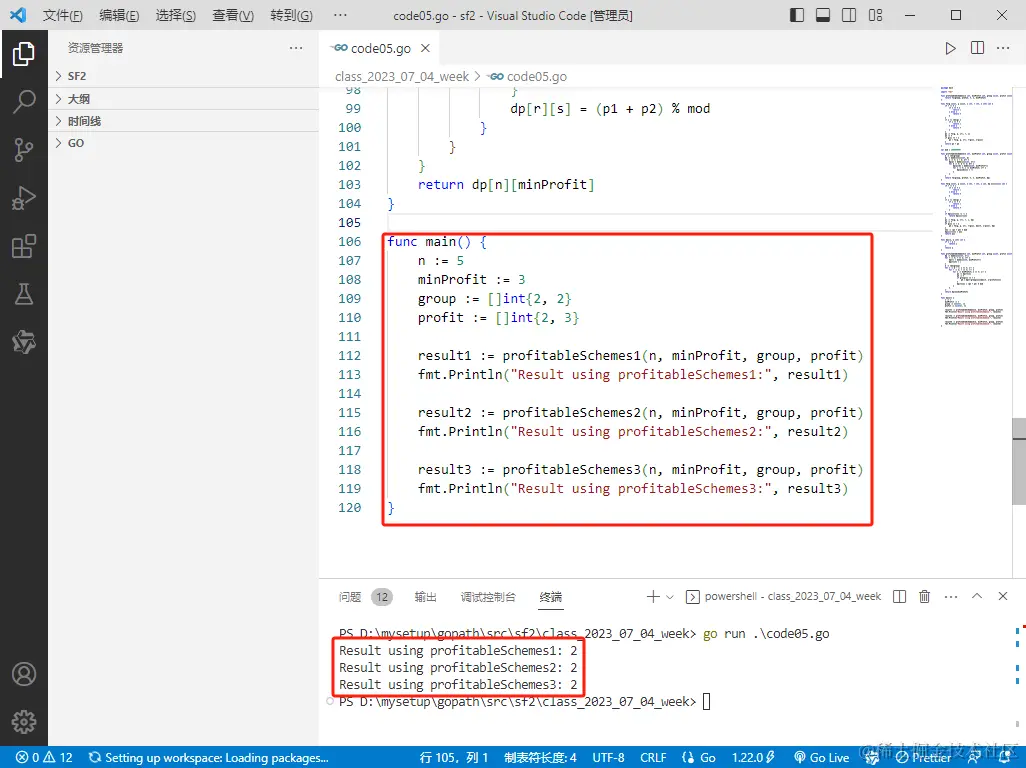The height and width of the screenshot is (768, 1026).
Task: Kill terminal with trash icon
Action: click(925, 596)
